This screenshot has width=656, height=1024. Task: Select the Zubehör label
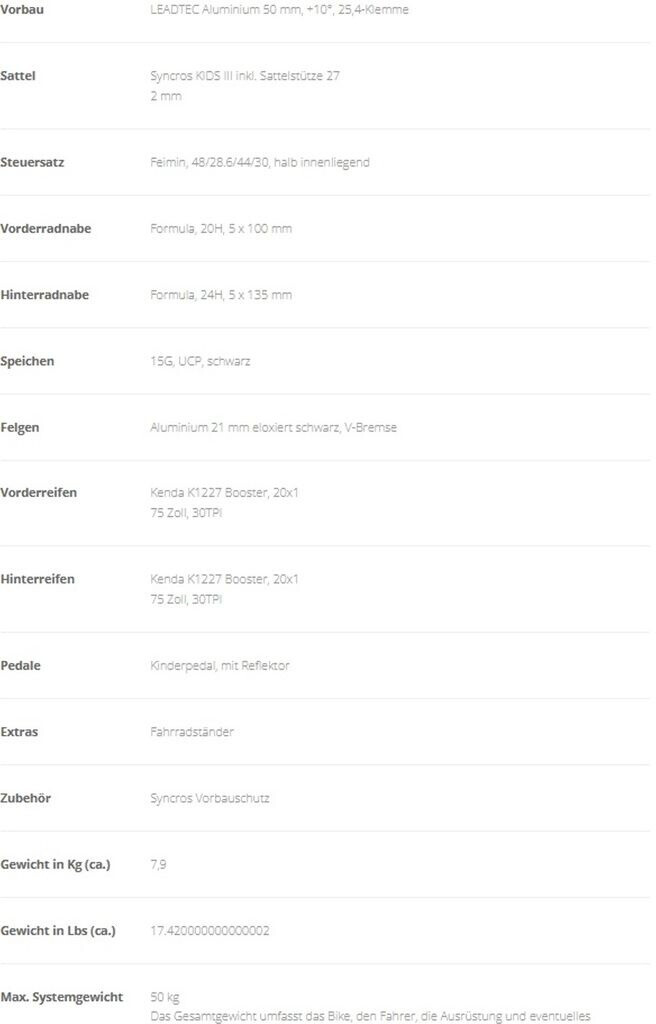[26, 798]
